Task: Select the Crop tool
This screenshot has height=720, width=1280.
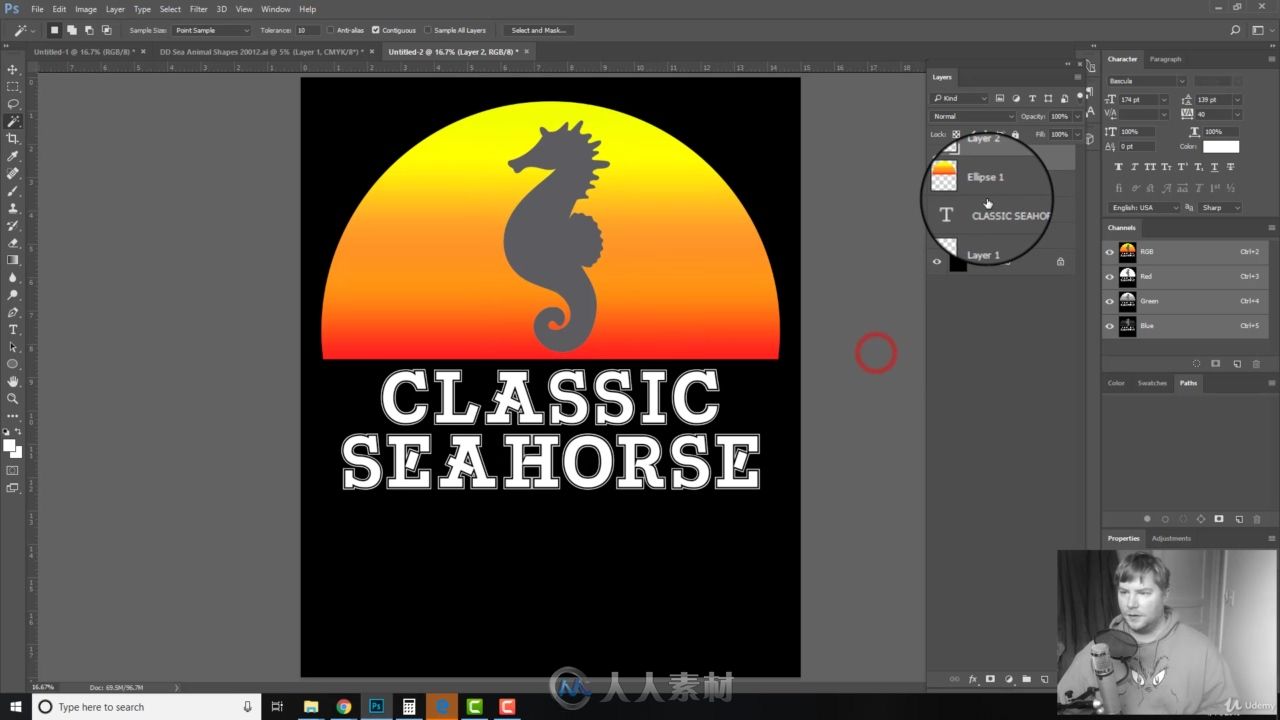Action: click(13, 139)
